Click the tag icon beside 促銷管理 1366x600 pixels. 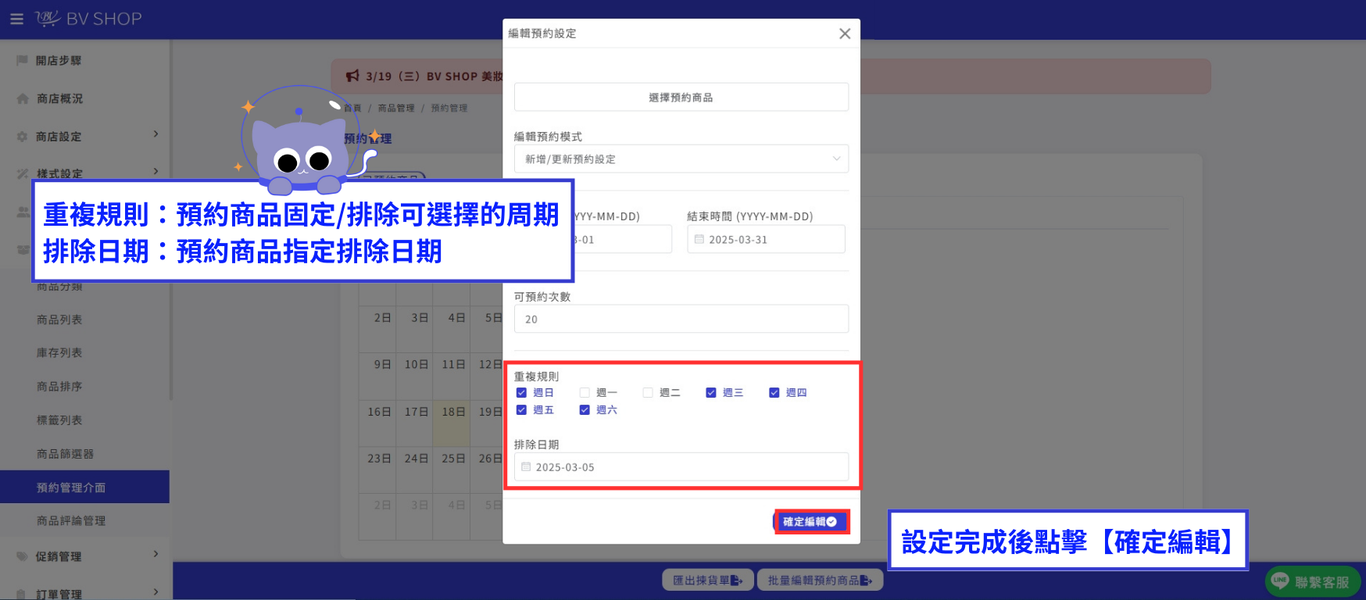[22, 556]
